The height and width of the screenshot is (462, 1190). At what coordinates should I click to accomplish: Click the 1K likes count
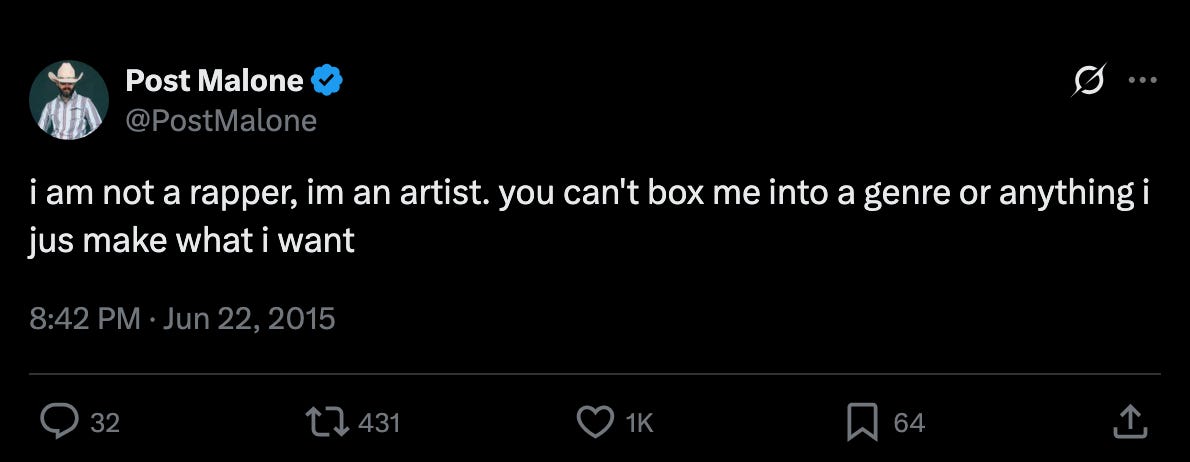tap(639, 424)
